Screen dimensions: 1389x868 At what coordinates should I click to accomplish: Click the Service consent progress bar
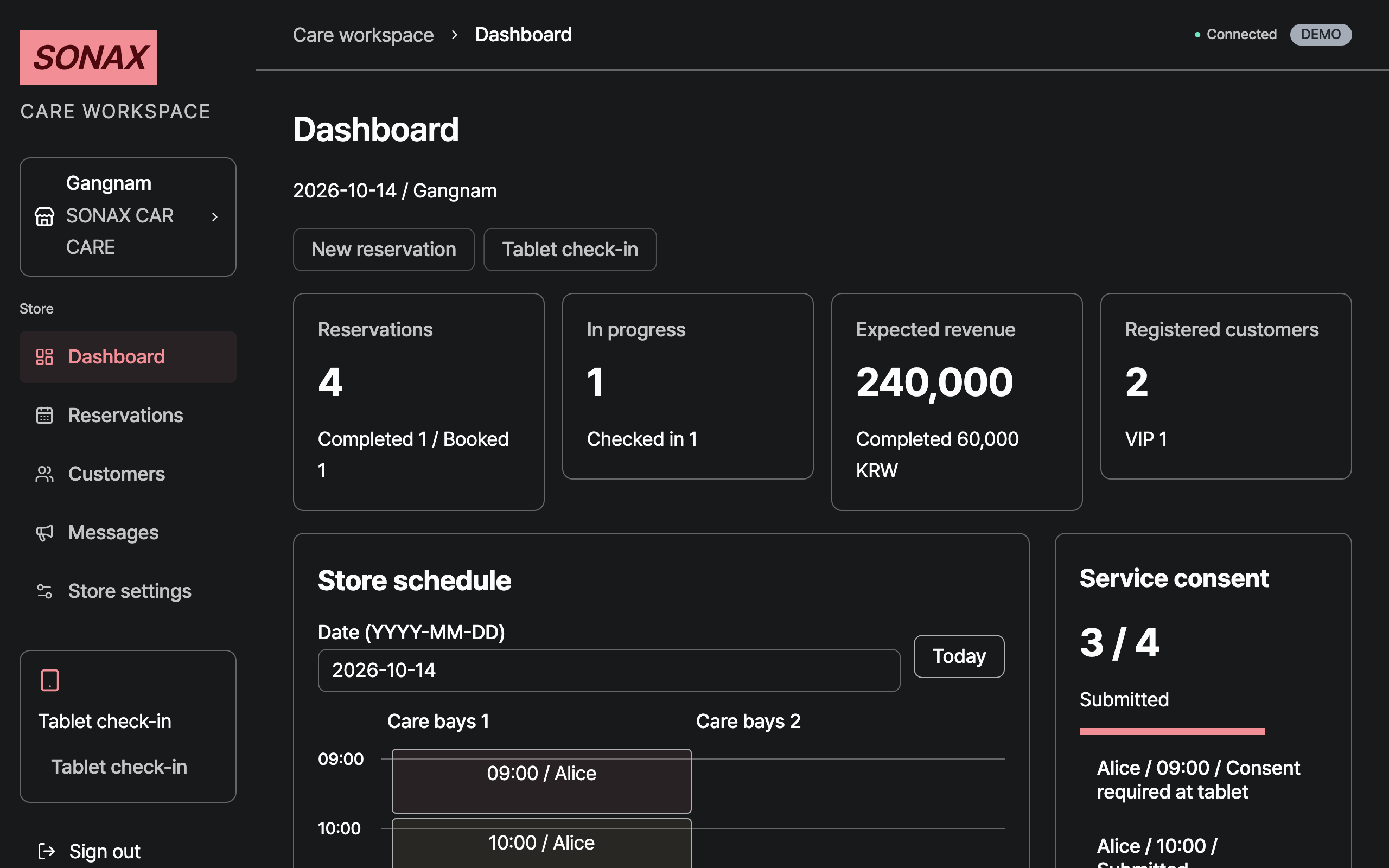pyautogui.click(x=1172, y=731)
